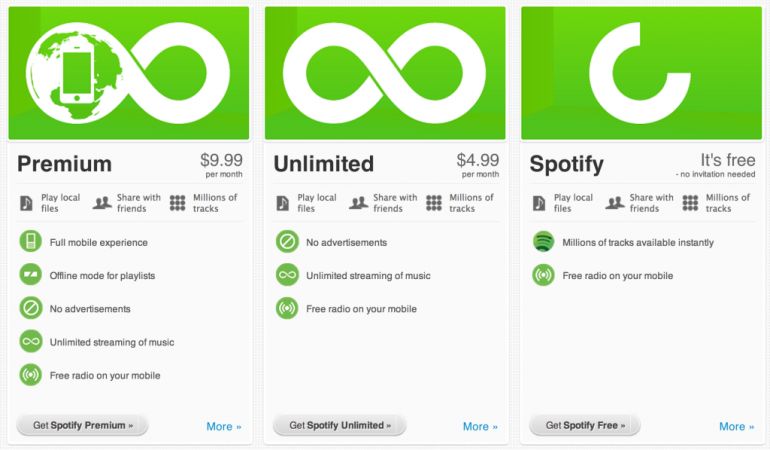
Task: Open More link under Premium plan
Action: pyautogui.click(x=224, y=426)
